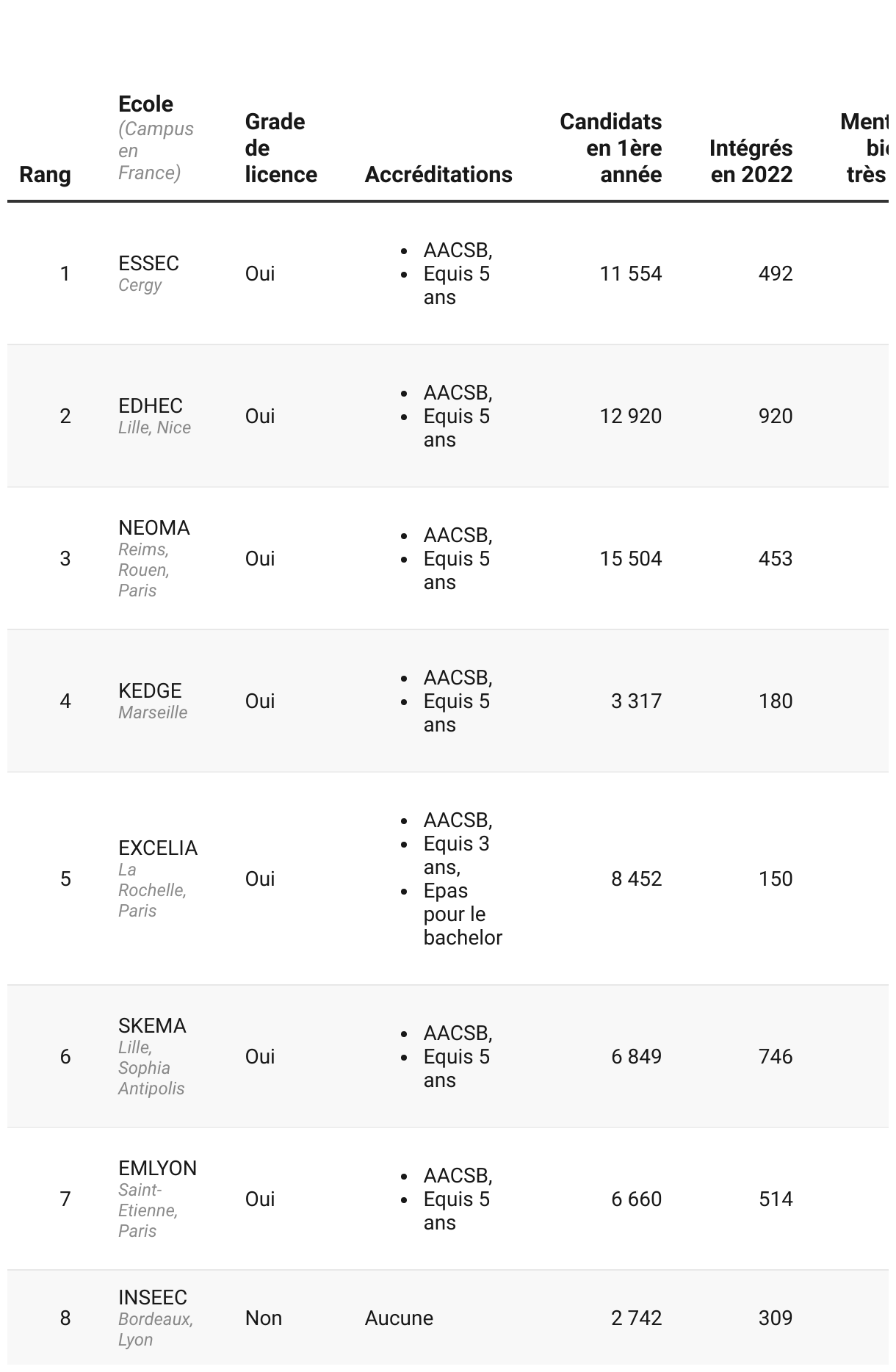This screenshot has height=1372, width=896.
Task: Click the Ecole column header
Action: point(146,104)
